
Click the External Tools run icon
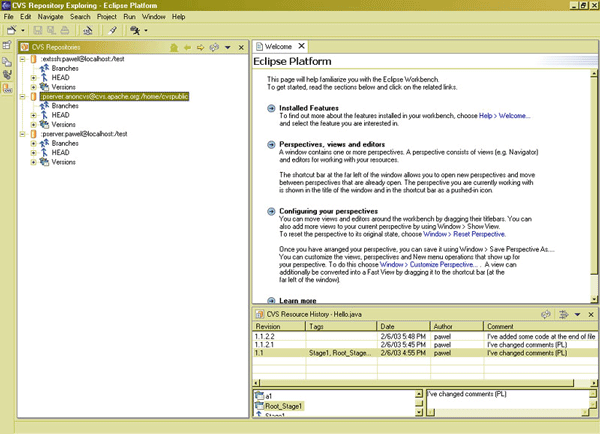click(x=135, y=30)
